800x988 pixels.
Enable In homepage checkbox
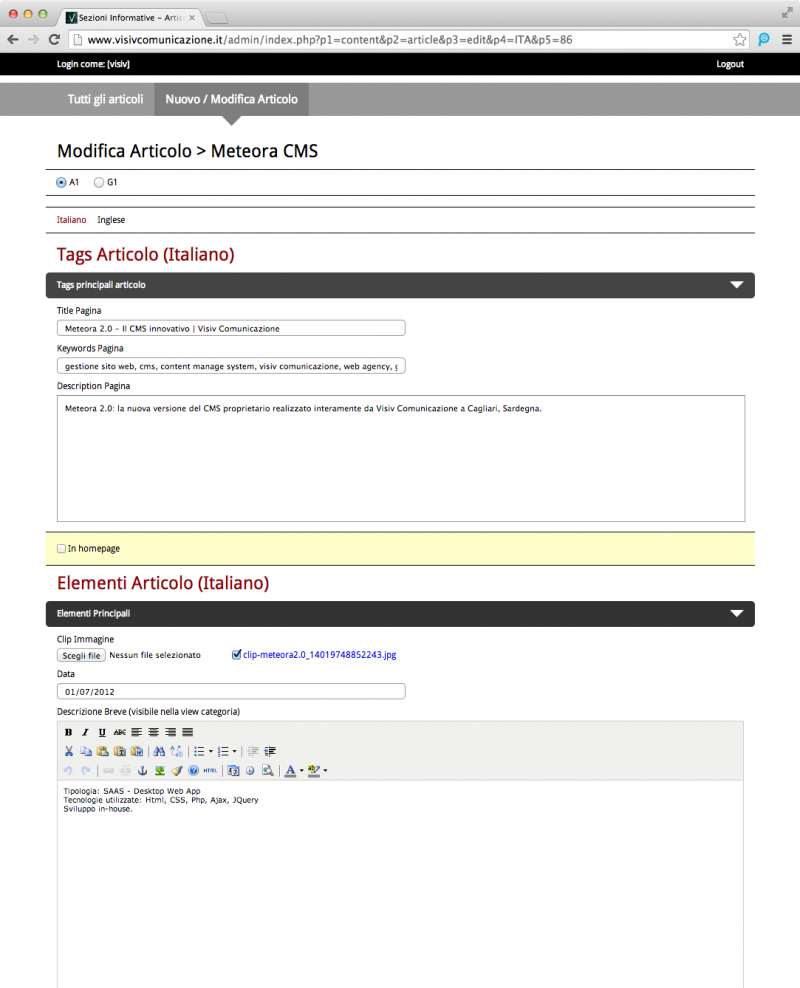coord(61,548)
